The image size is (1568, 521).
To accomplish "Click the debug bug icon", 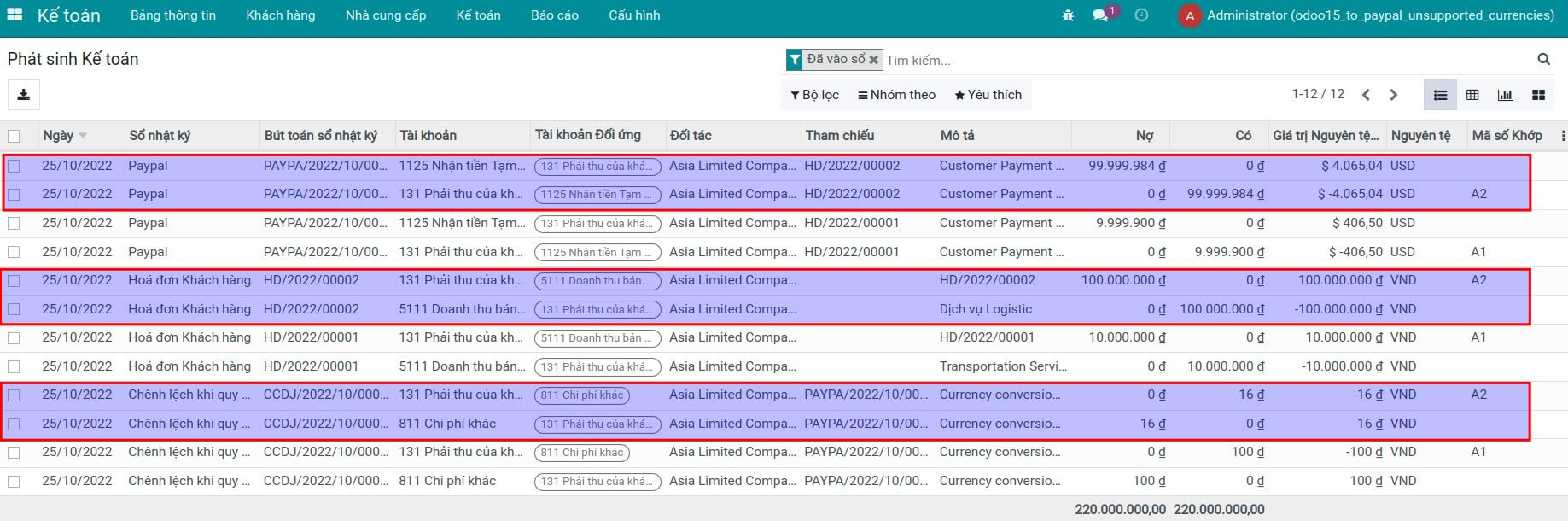I will pos(1067,15).
